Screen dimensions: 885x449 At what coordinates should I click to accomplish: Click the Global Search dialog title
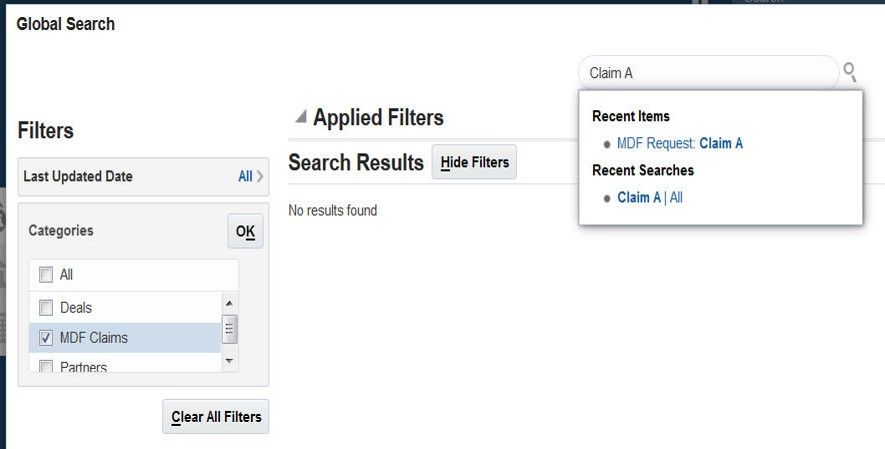pyautogui.click(x=66, y=24)
